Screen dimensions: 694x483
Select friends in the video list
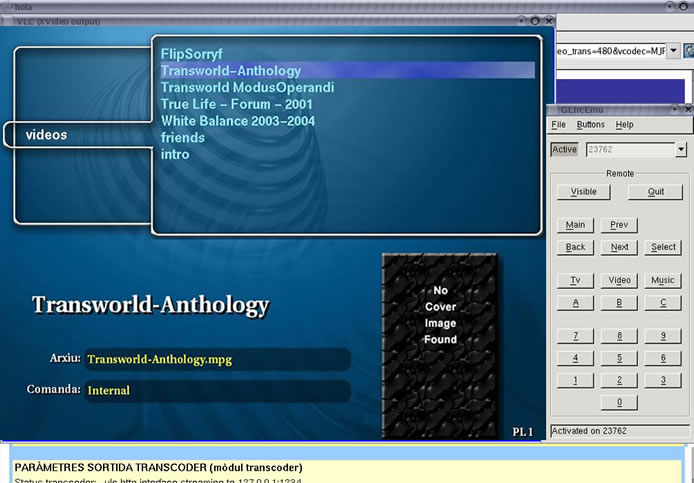pyautogui.click(x=182, y=138)
